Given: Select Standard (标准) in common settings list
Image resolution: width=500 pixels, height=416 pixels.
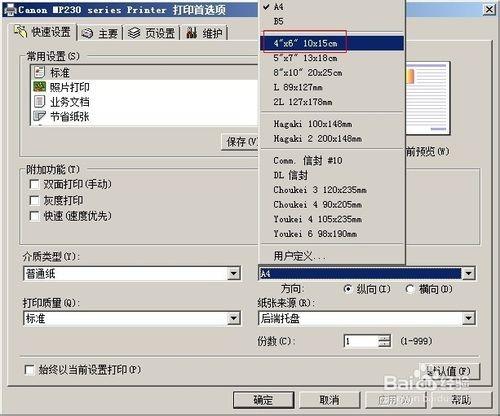Looking at the screenshot, I should click(x=145, y=72).
